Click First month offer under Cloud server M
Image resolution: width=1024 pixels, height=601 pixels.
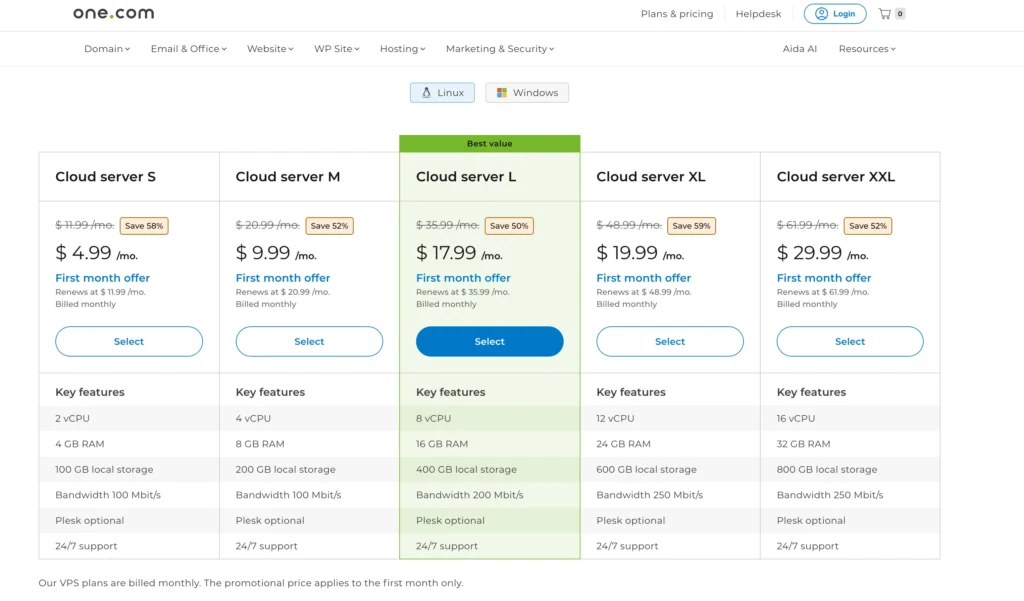[x=283, y=278]
